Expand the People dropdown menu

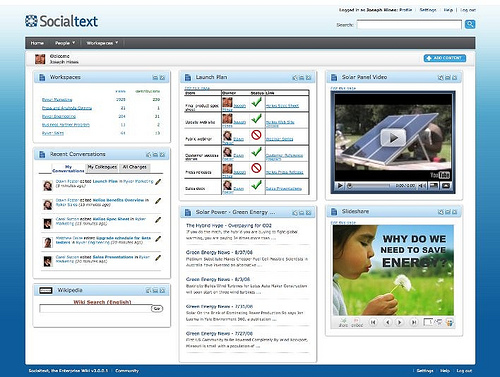click(x=65, y=43)
